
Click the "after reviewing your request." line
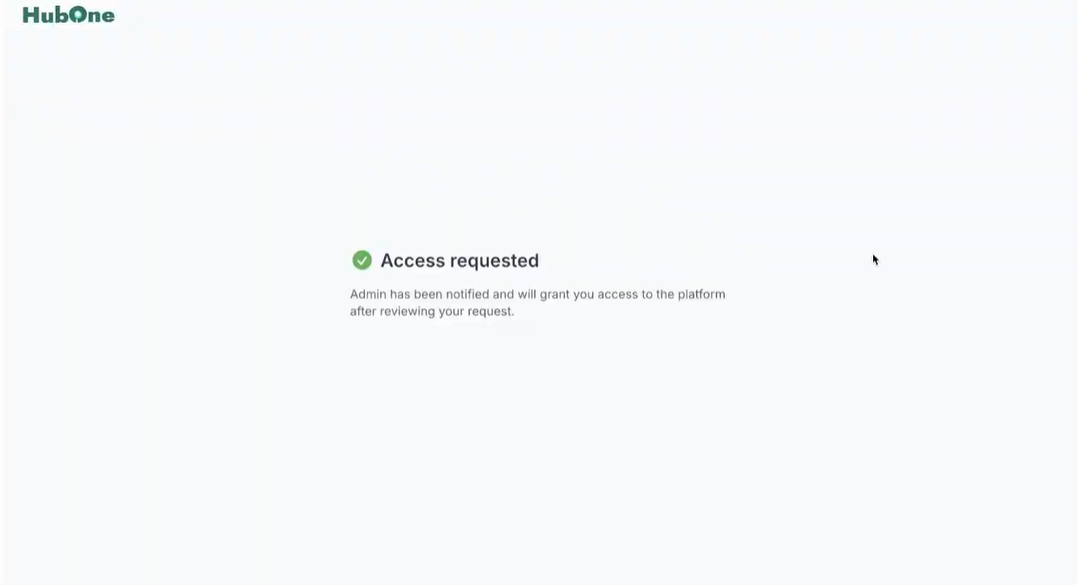pyautogui.click(x=432, y=311)
